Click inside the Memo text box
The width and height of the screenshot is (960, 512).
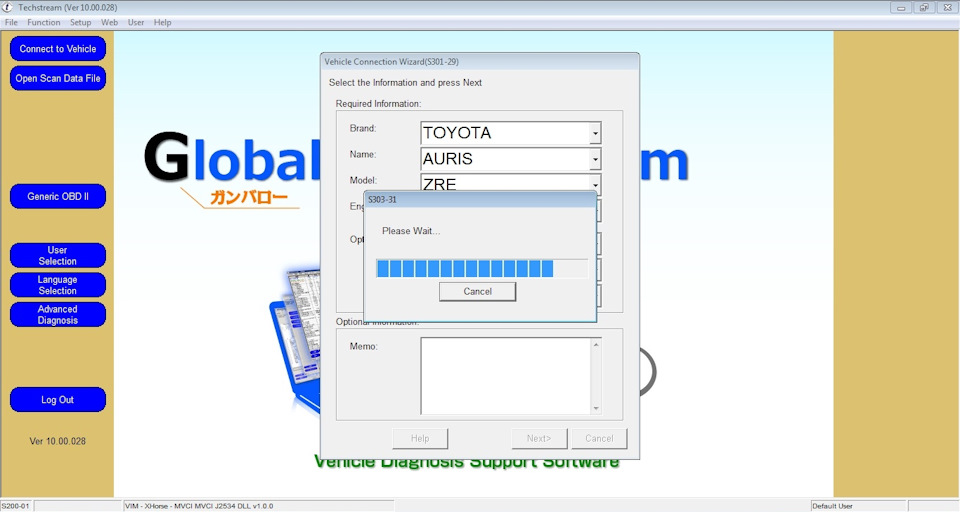tap(506, 376)
